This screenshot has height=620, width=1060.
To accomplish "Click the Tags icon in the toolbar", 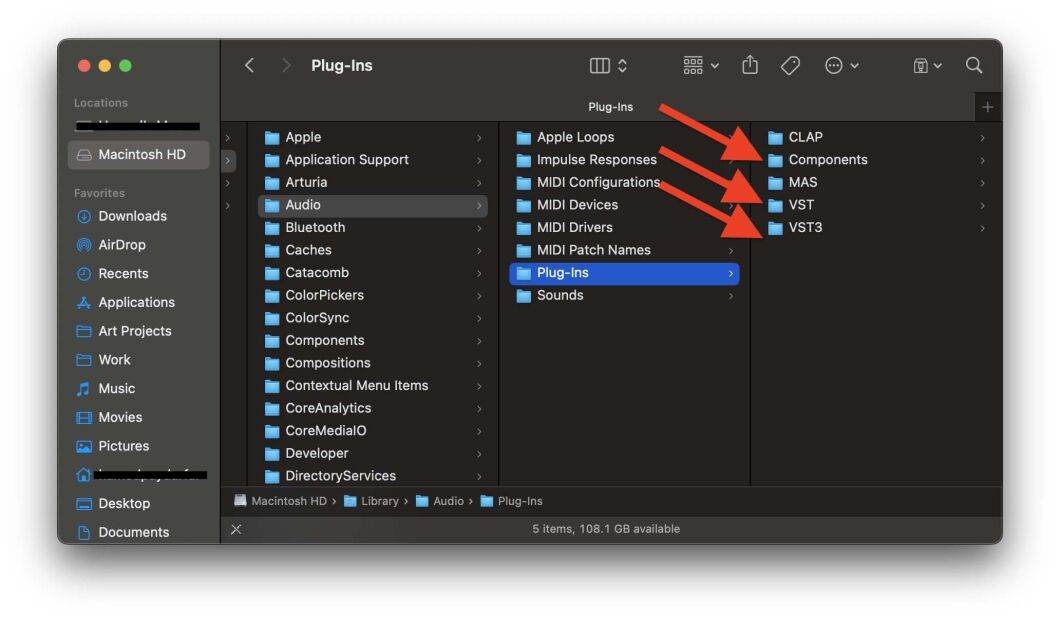I will pyautogui.click(x=791, y=64).
